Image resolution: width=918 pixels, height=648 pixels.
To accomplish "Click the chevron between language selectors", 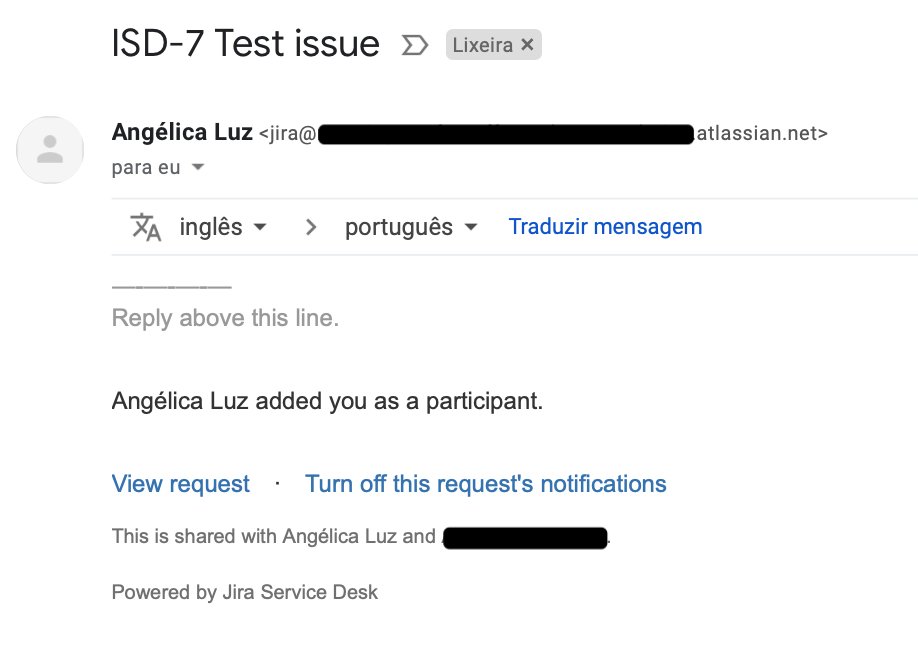I will [310, 227].
